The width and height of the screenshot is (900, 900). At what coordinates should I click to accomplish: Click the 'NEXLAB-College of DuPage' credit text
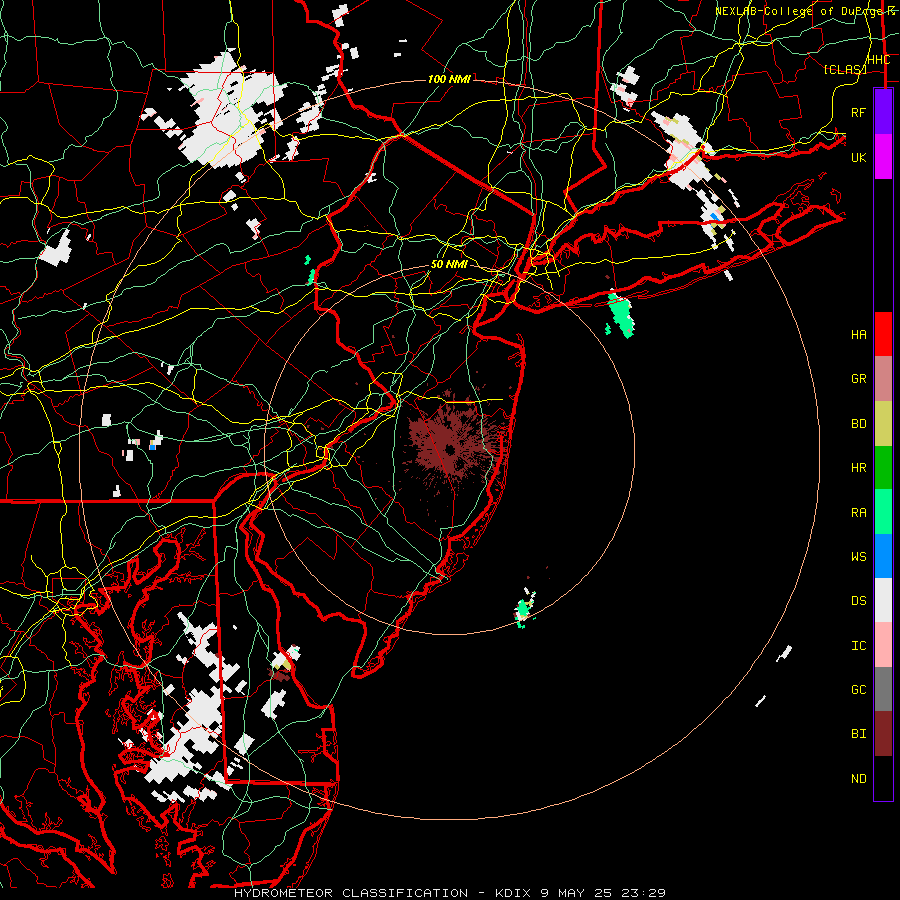(798, 11)
